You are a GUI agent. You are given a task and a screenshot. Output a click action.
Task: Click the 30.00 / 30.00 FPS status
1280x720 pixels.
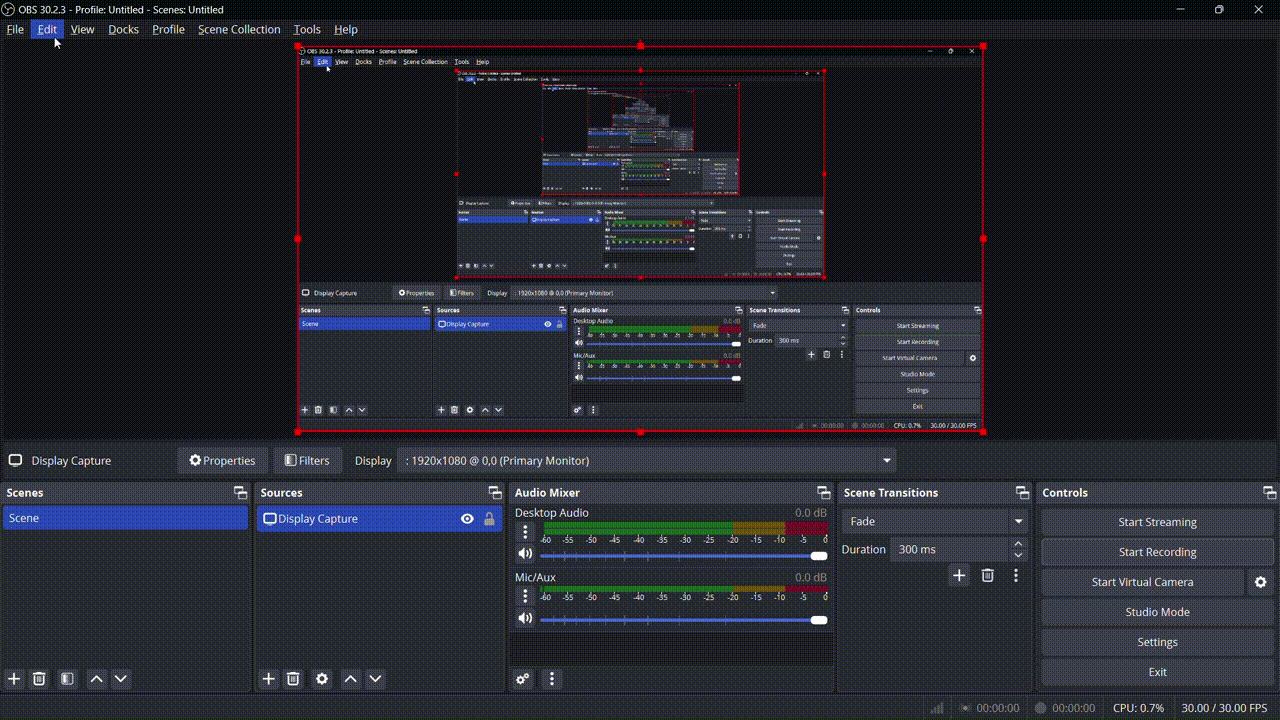(1226, 708)
